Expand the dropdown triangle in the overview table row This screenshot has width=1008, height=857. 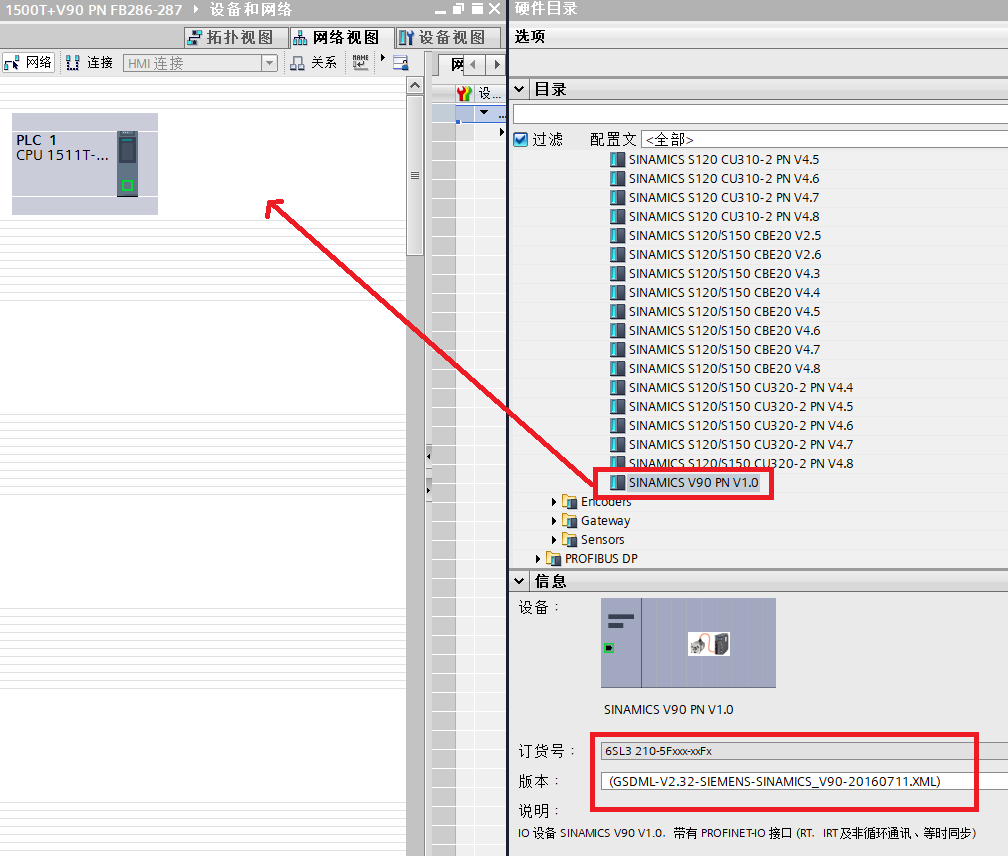(x=484, y=113)
